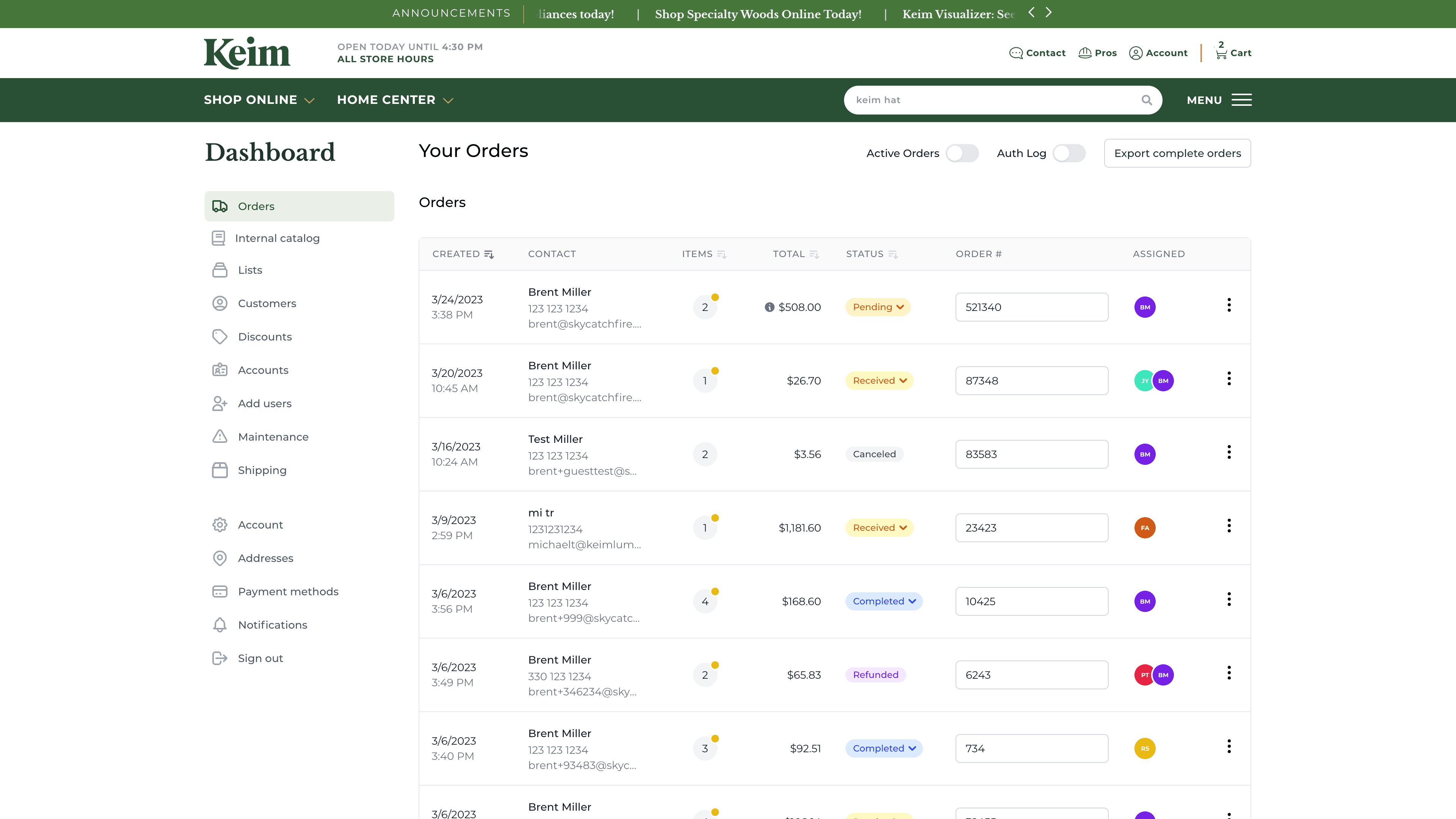Open the All Store Hours link

386,60
